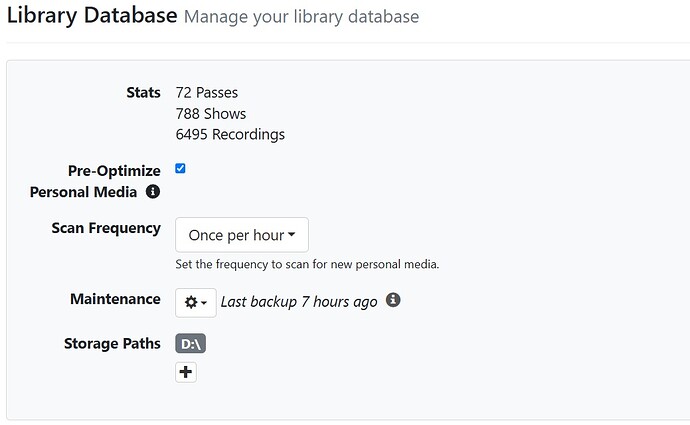Screen dimensions: 690x425
Task: Click the 788 Shows stat
Action: (x=211, y=113)
